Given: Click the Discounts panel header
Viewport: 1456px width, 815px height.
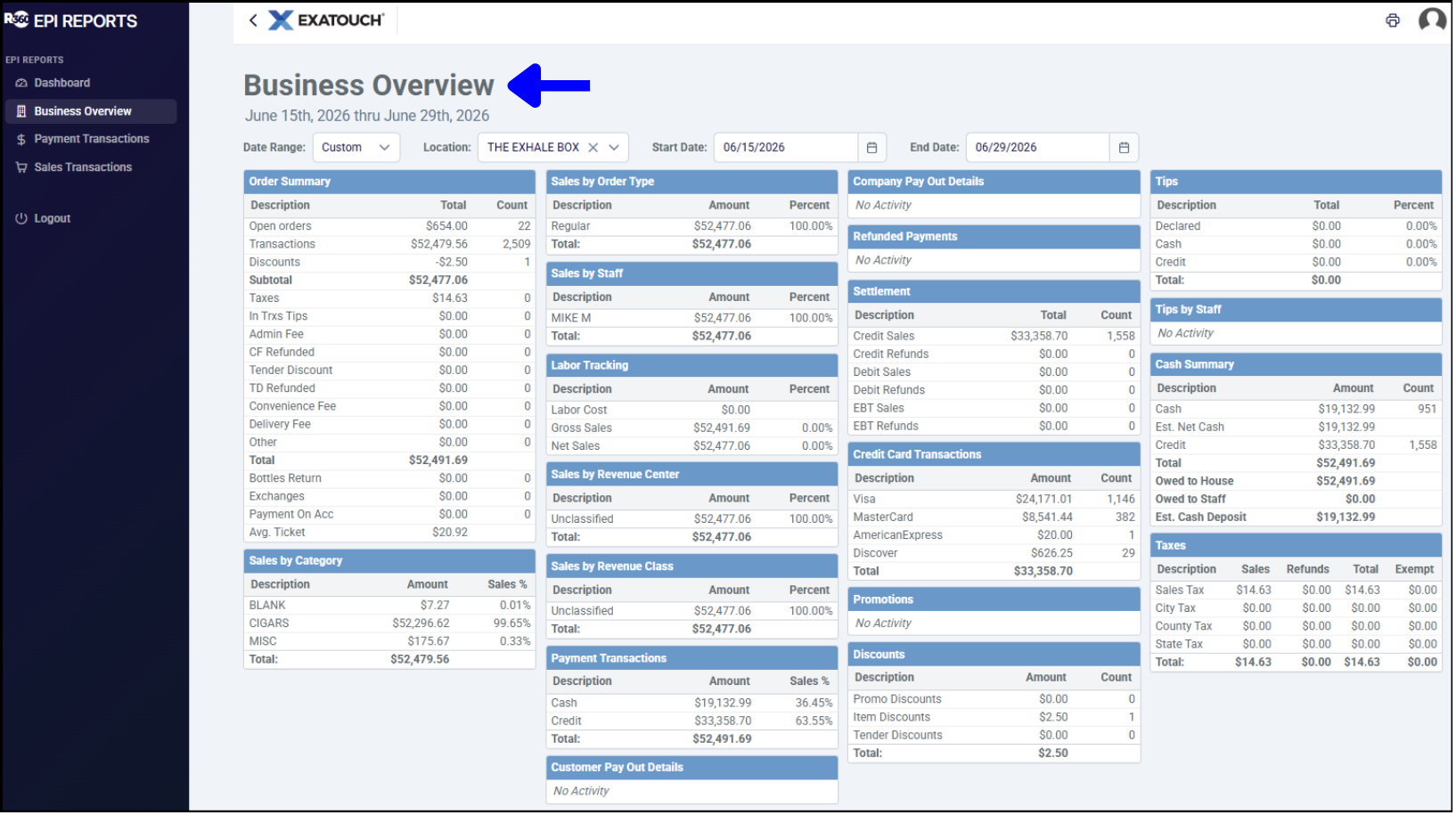Looking at the screenshot, I should 994,655.
